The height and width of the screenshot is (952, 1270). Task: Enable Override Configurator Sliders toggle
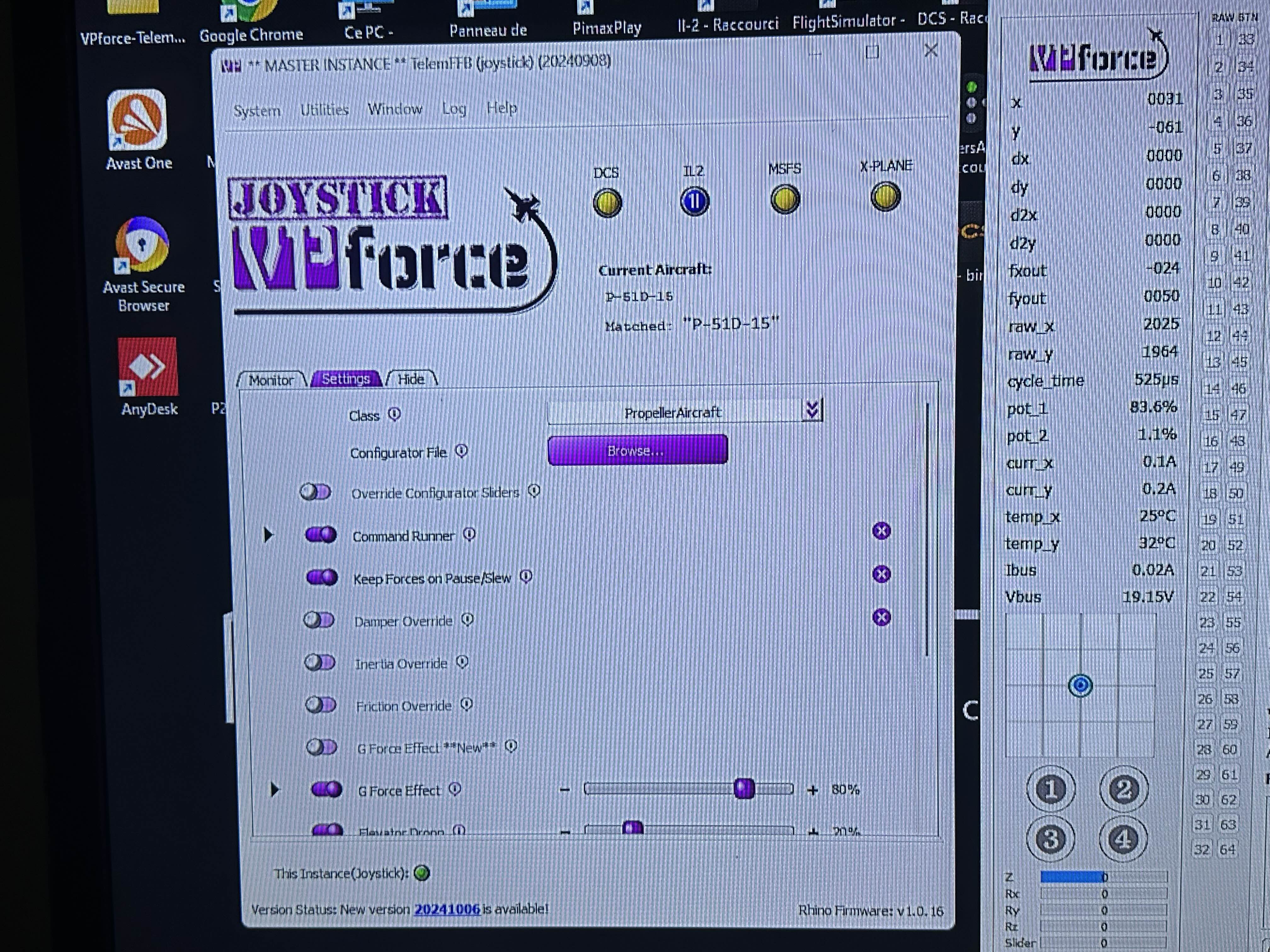(x=316, y=492)
